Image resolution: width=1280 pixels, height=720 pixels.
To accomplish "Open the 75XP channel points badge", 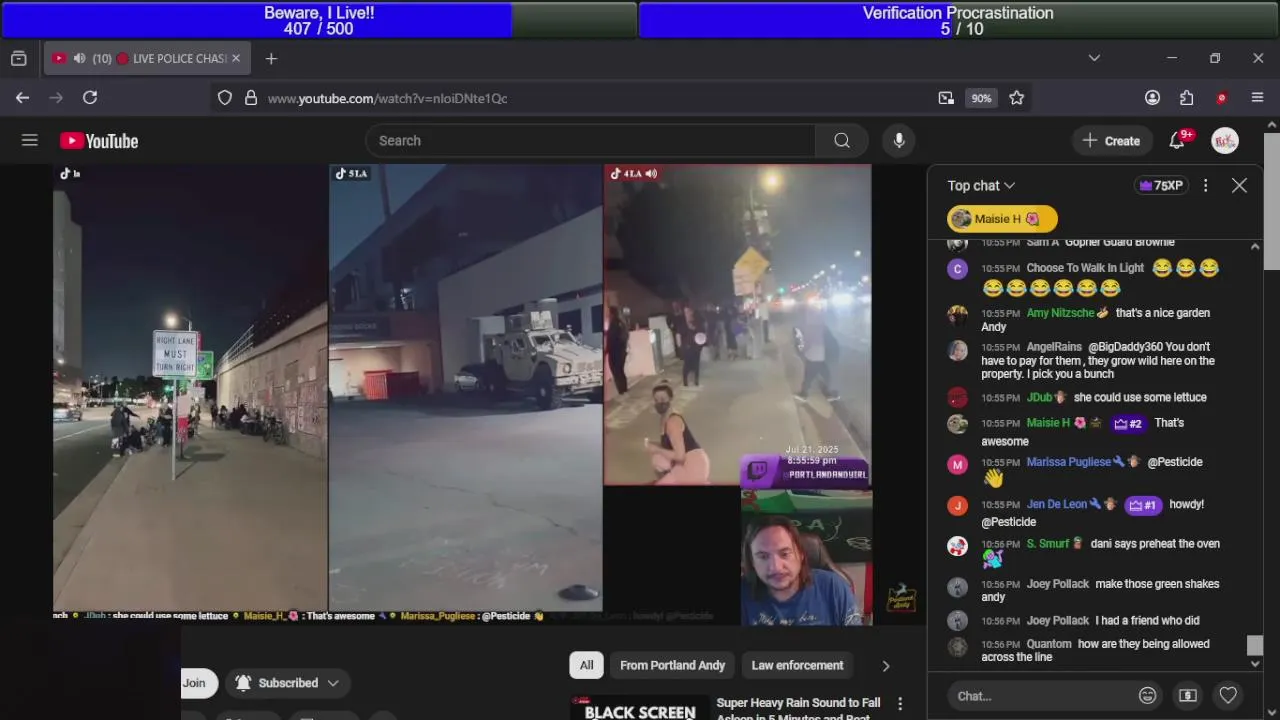I will 1161,186.
